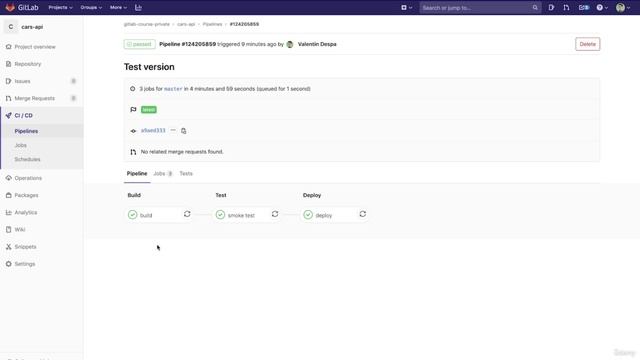Select CI / CD in the sidebar
Screen dimensions: 640x360
tap(23, 116)
